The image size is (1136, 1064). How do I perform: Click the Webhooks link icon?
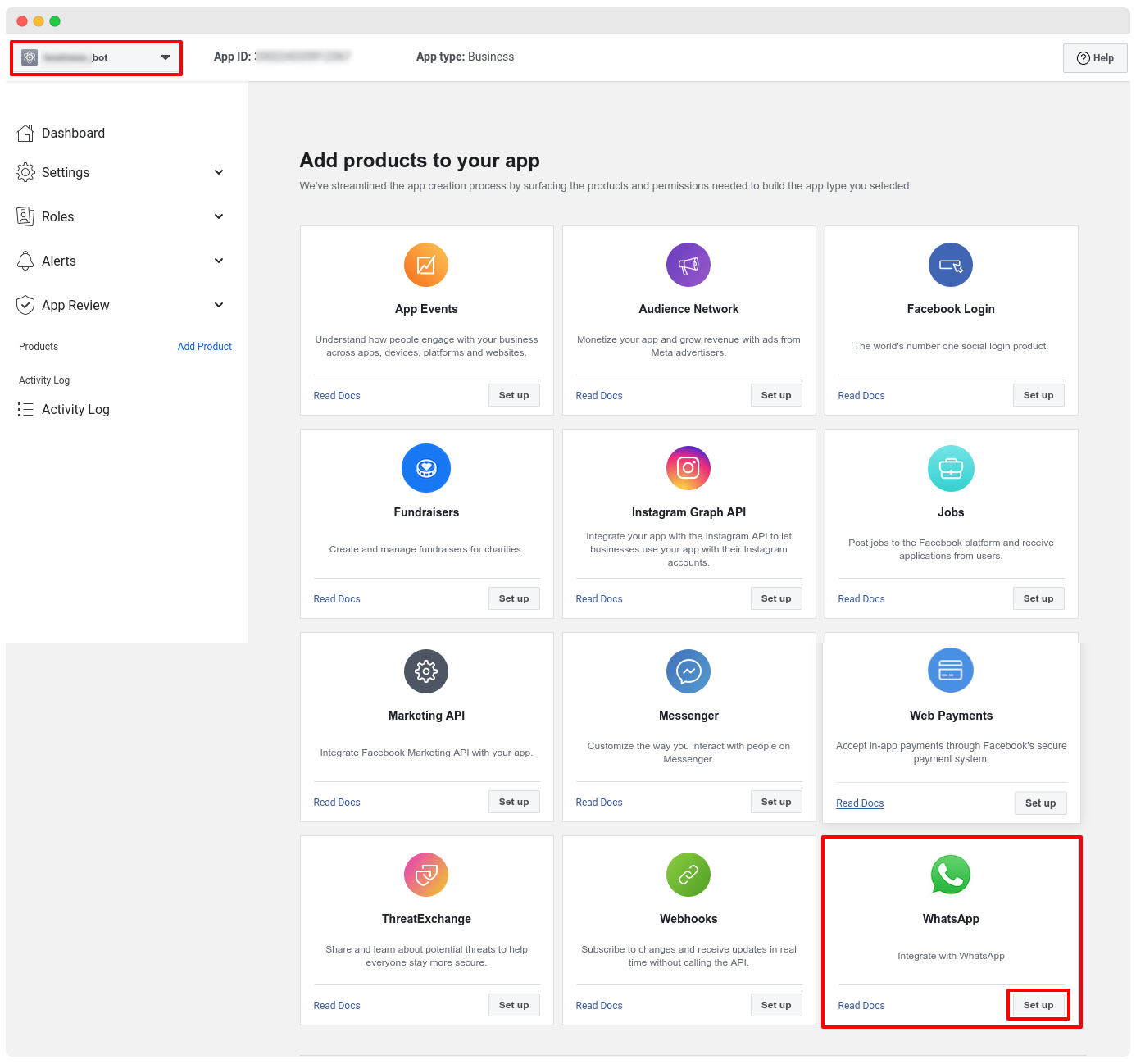[x=688, y=875]
